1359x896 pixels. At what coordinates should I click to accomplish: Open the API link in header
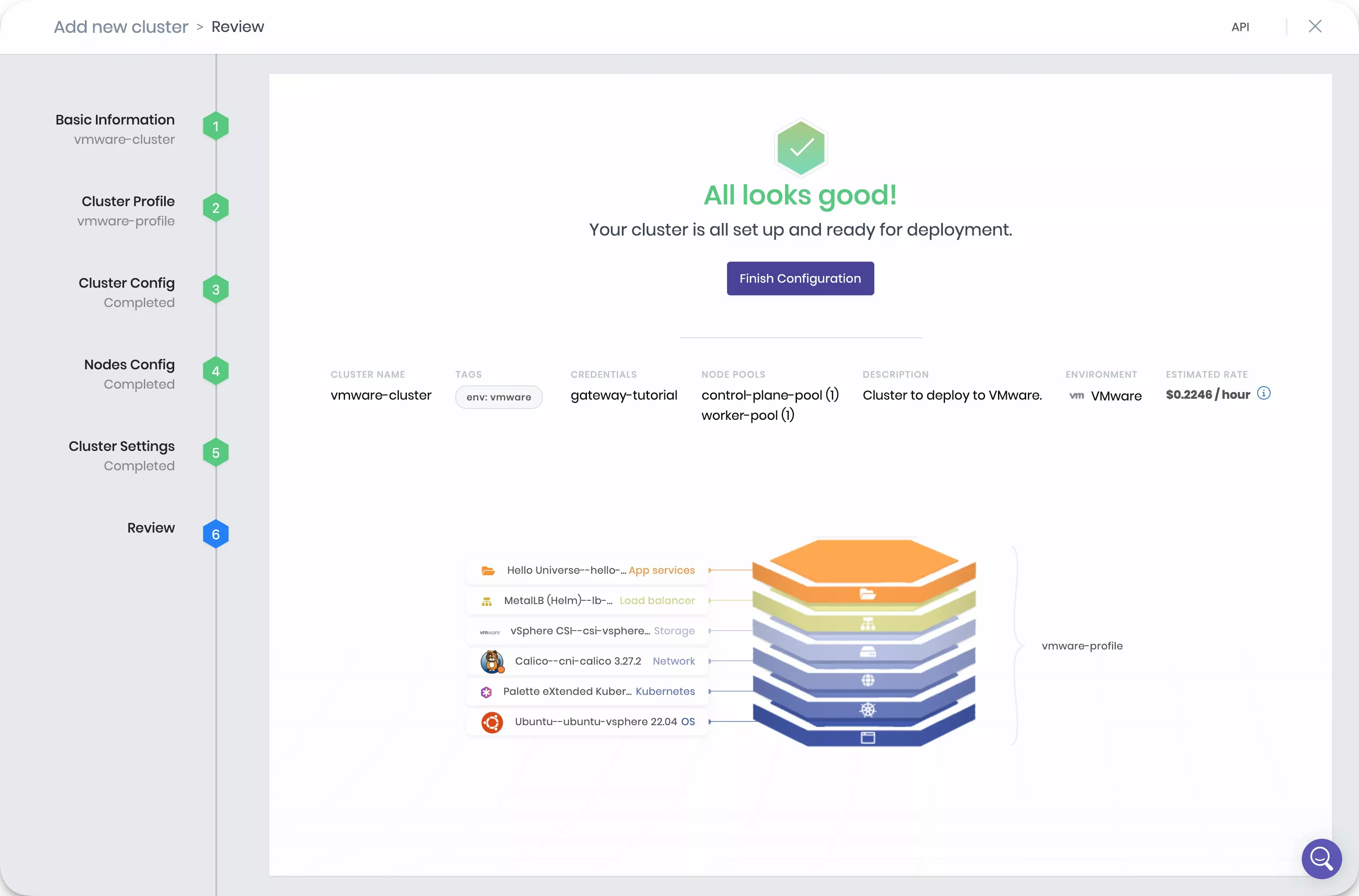click(x=1240, y=27)
